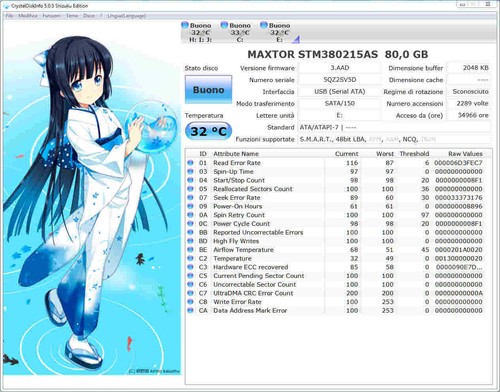The height and width of the screenshot is (392, 500).
Task: Select raw value 000000008896
Action: click(458, 206)
